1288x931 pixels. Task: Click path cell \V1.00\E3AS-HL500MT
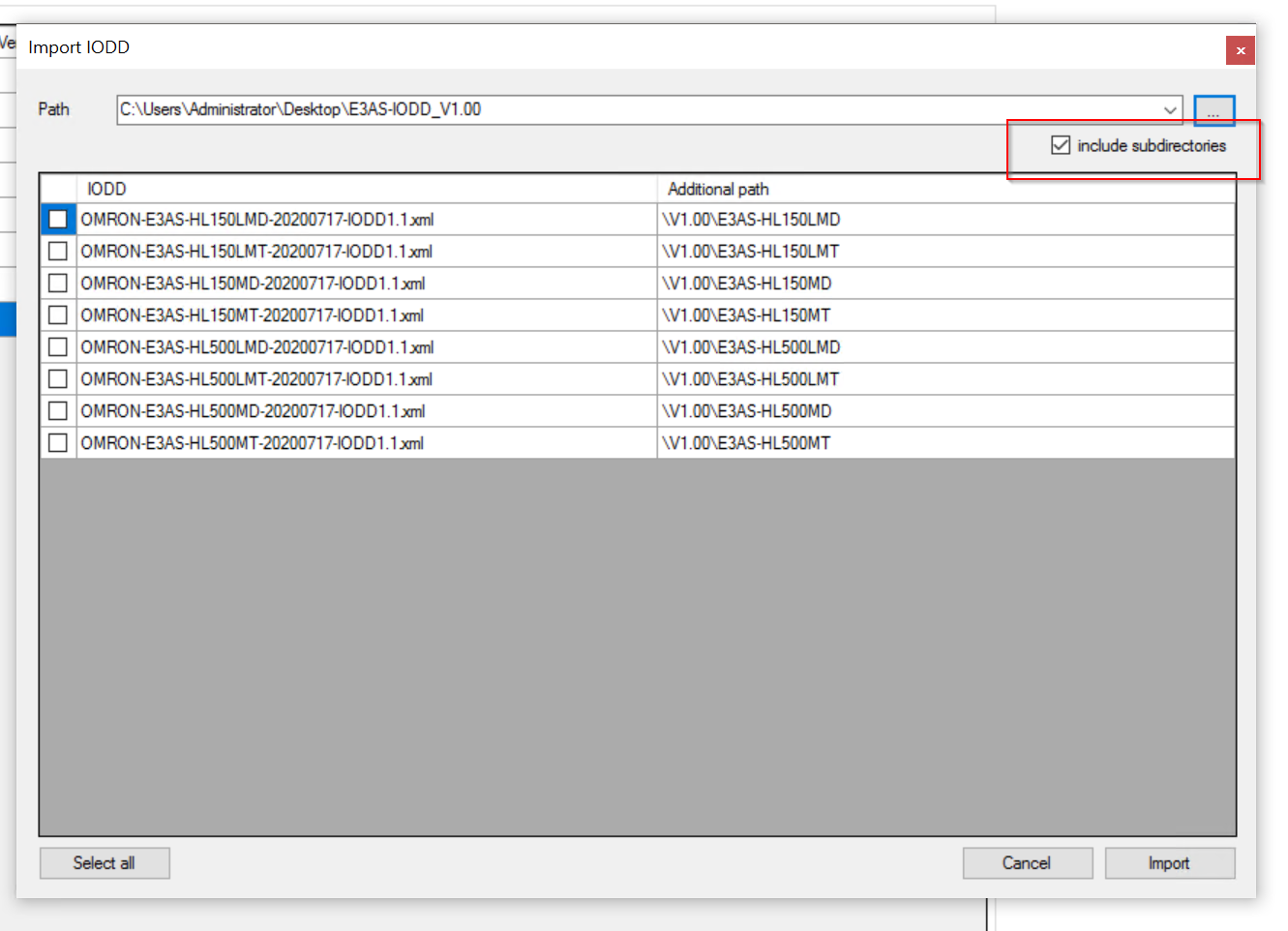(x=946, y=443)
